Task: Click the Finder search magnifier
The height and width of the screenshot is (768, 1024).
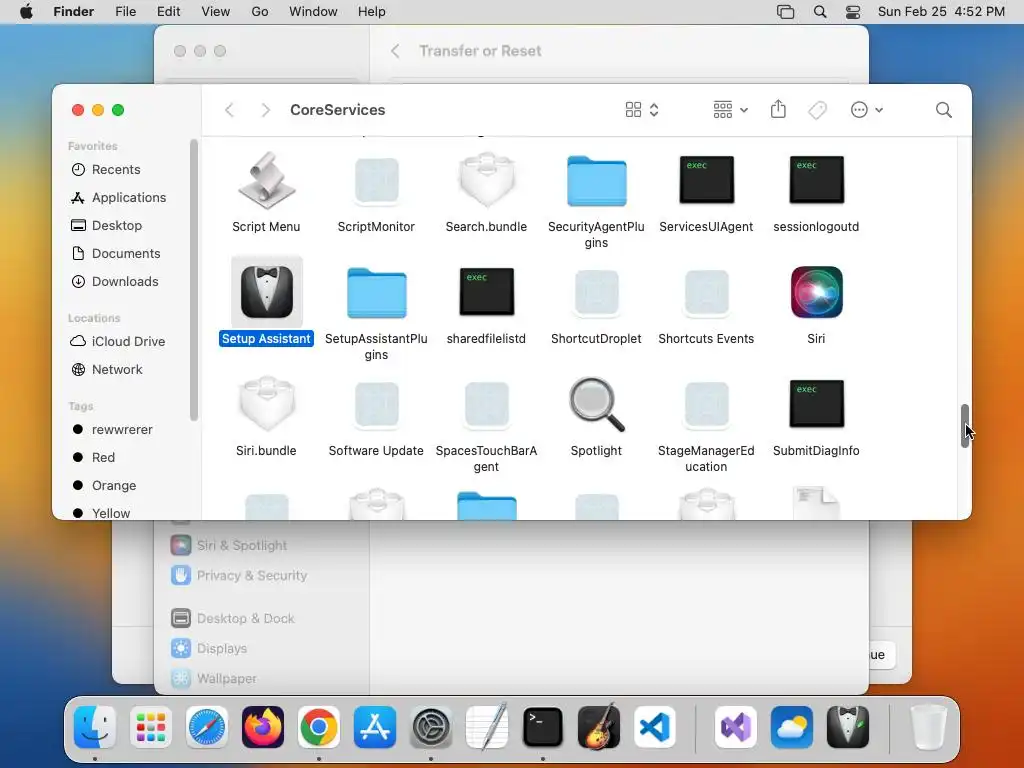Action: (943, 110)
